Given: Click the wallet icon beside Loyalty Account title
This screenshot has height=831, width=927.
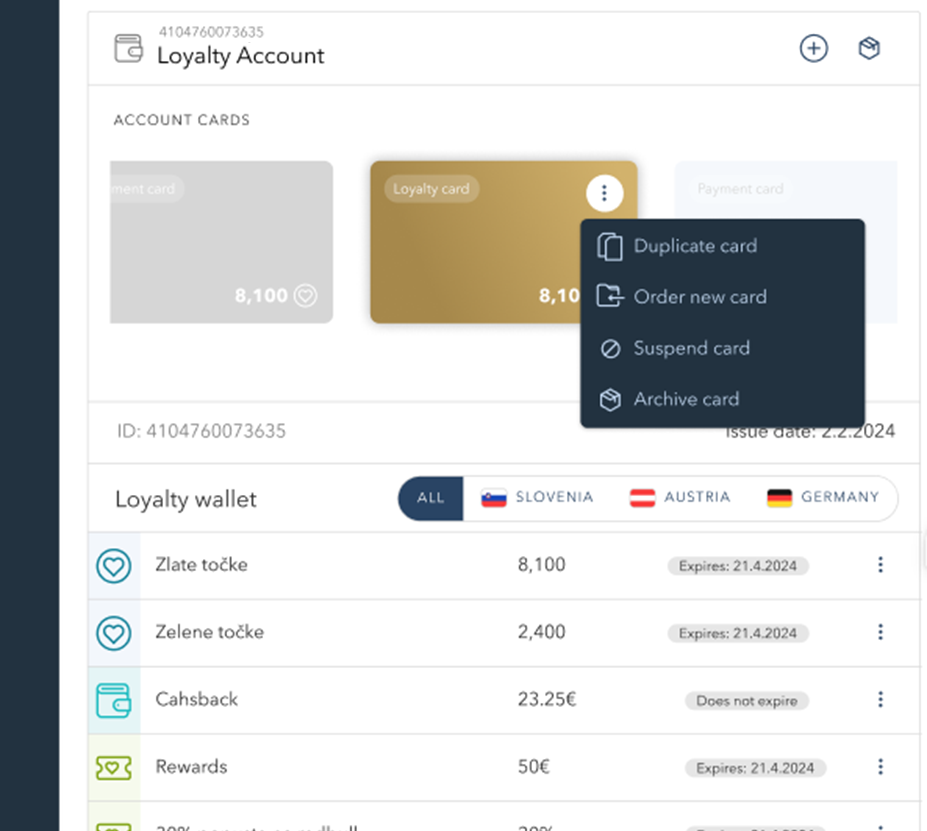Looking at the screenshot, I should point(128,48).
